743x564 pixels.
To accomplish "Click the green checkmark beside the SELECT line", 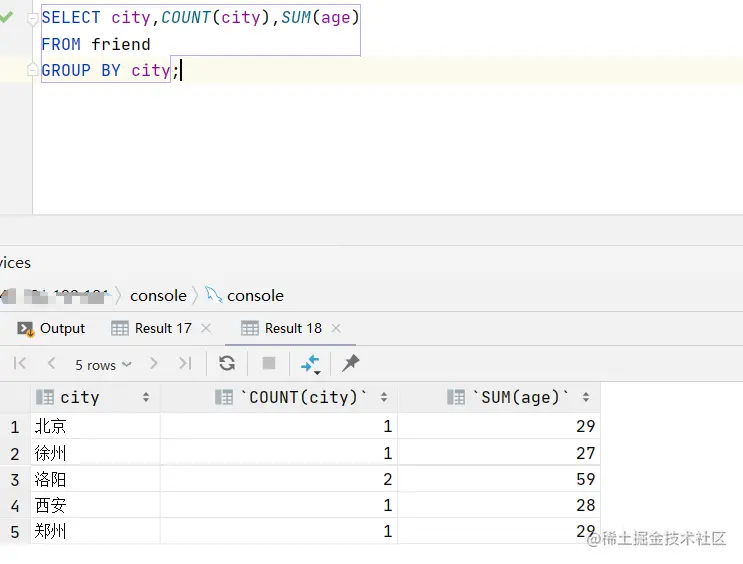I will click(6, 17).
